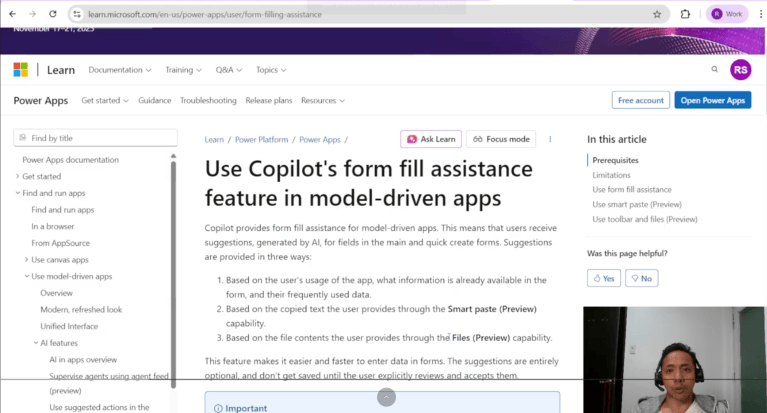Screen dimensions: 767x413
Task: Open AI in apps overview page
Action: (83, 359)
